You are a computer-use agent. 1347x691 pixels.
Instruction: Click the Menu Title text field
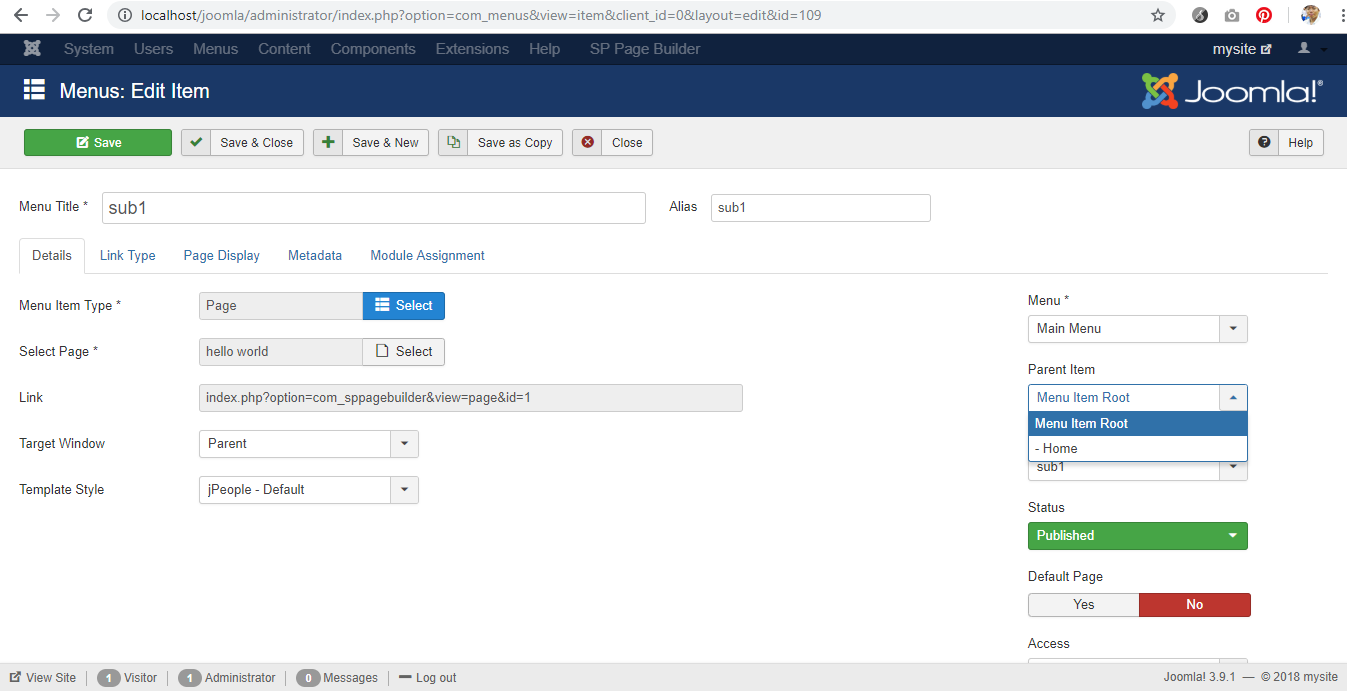click(x=374, y=208)
